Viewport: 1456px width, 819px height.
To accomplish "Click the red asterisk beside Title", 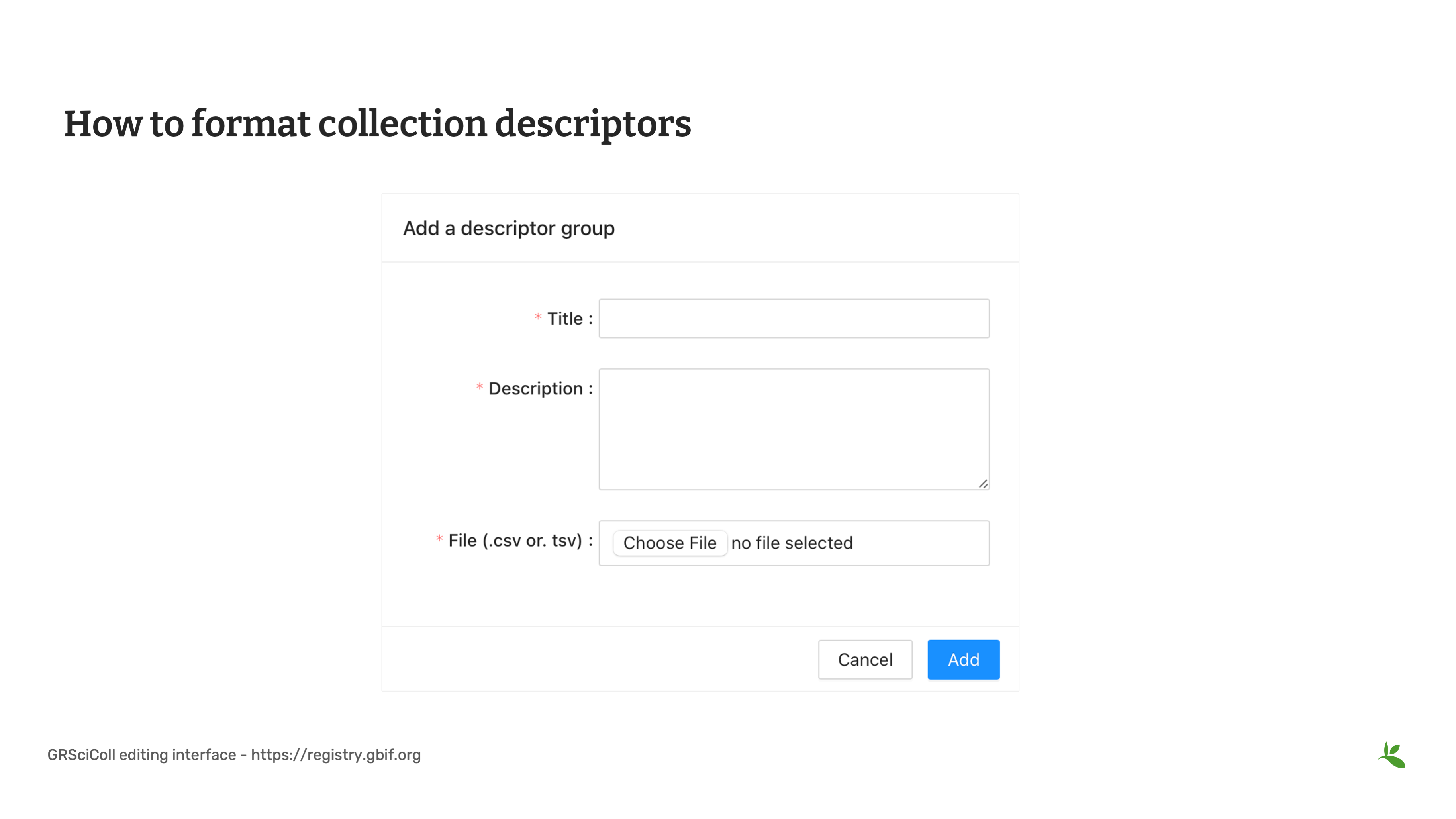I will [538, 317].
